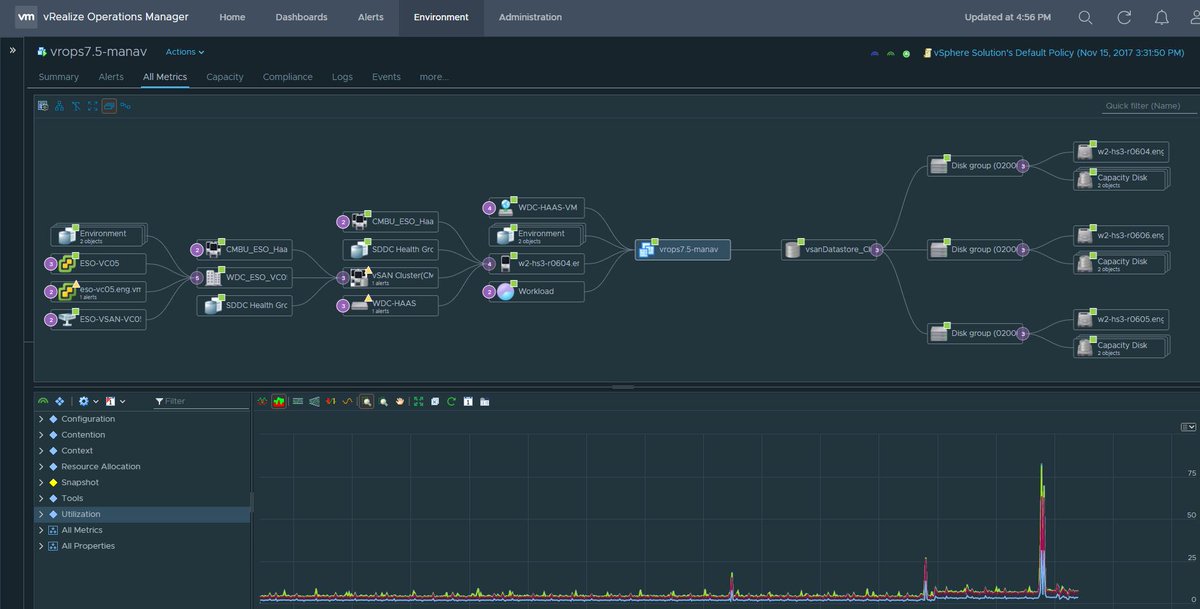Expand the Contention metric group
The width and height of the screenshot is (1200, 609).
pos(41,435)
